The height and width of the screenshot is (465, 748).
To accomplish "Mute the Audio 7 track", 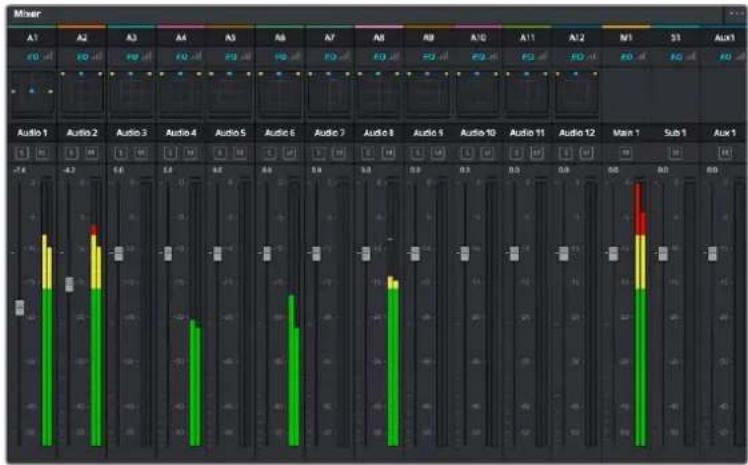I will [x=339, y=153].
